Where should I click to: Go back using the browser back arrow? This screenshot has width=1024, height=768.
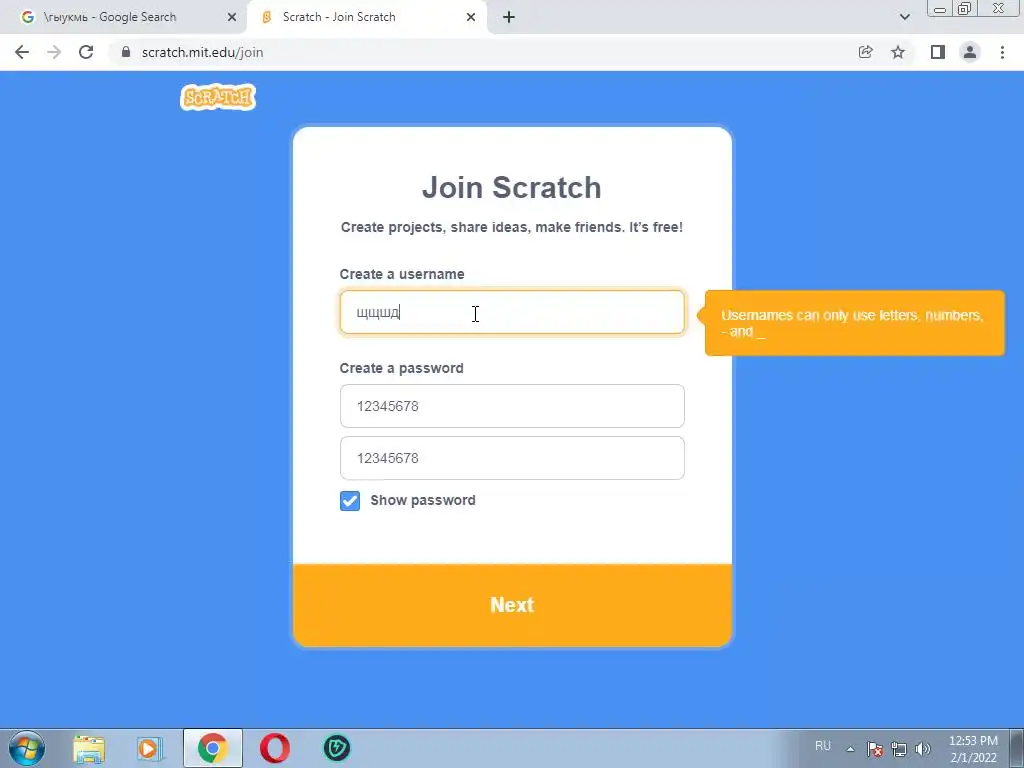[x=22, y=52]
